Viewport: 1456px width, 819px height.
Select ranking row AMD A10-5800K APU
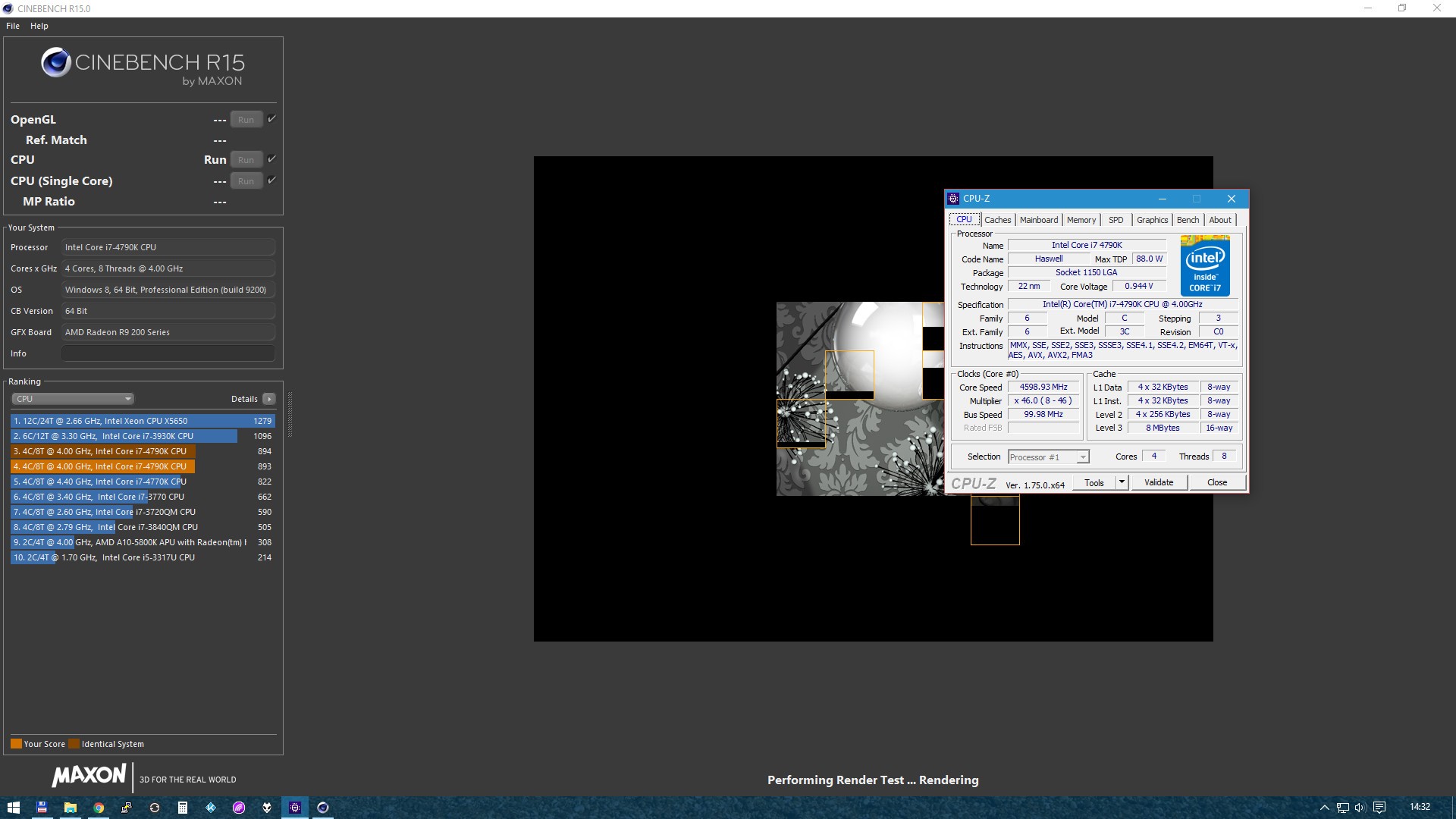click(143, 542)
